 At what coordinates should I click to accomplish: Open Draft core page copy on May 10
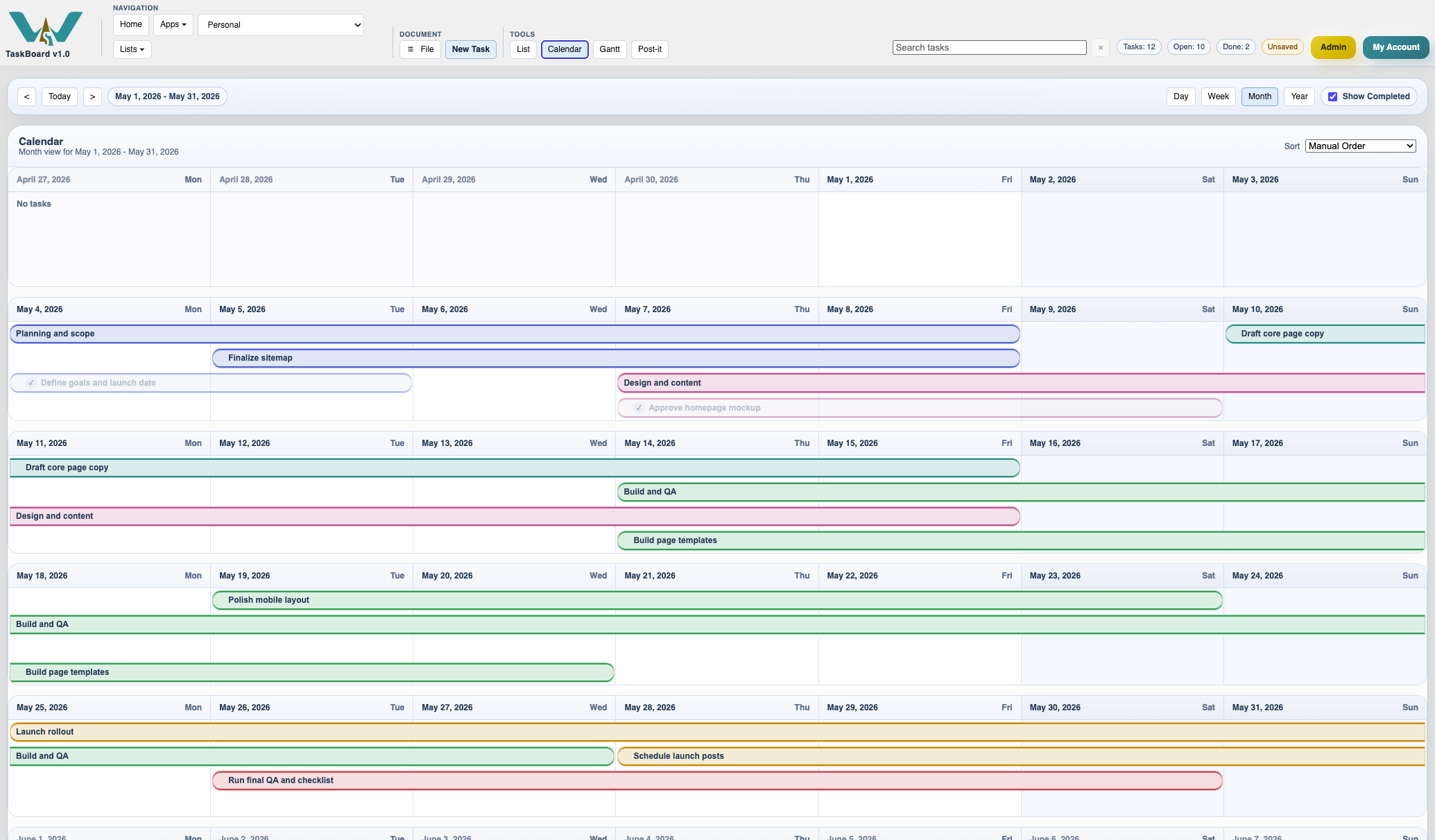click(1325, 334)
